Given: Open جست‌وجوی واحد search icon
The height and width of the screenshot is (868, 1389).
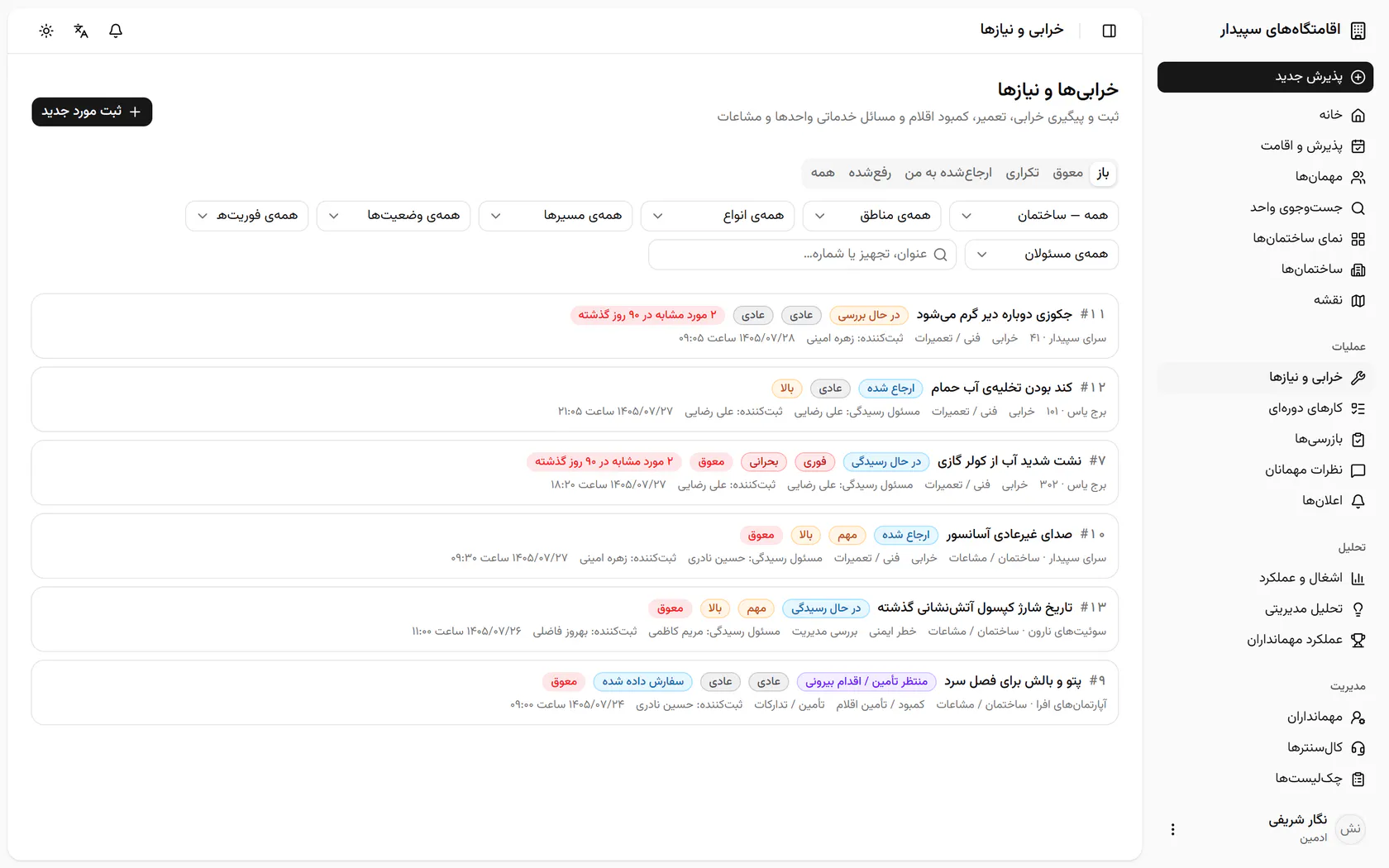Looking at the screenshot, I should 1358,208.
